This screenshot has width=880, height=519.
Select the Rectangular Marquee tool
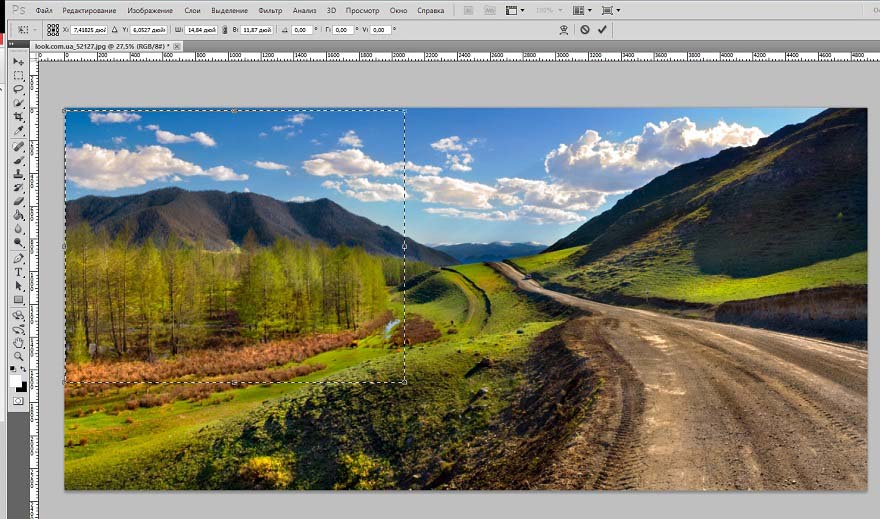point(19,75)
